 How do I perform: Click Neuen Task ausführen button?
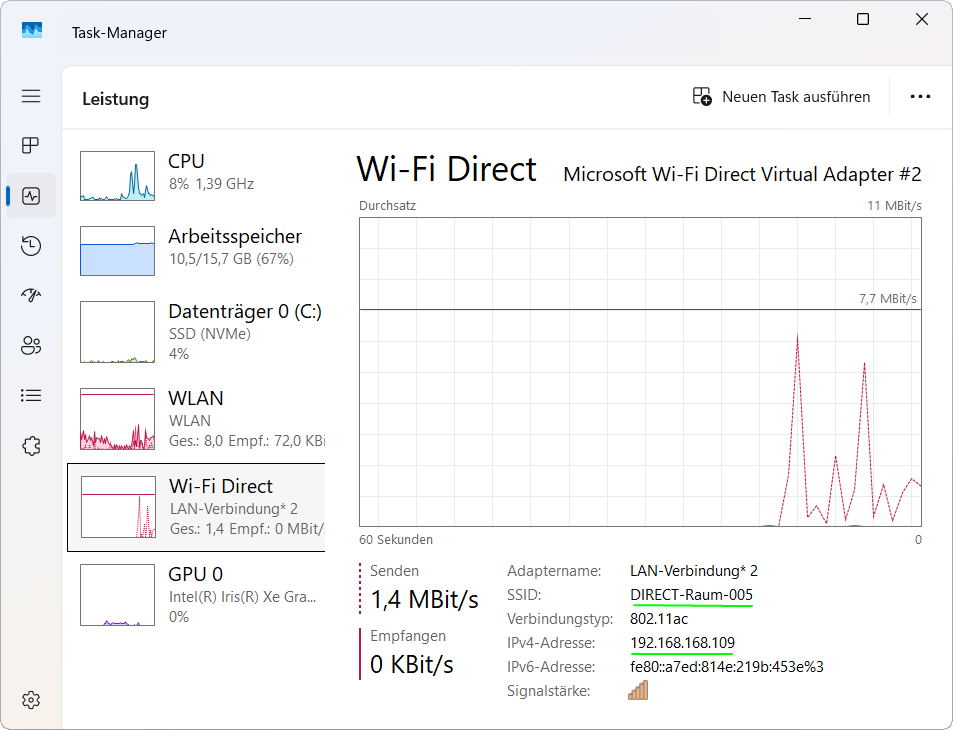[782, 97]
